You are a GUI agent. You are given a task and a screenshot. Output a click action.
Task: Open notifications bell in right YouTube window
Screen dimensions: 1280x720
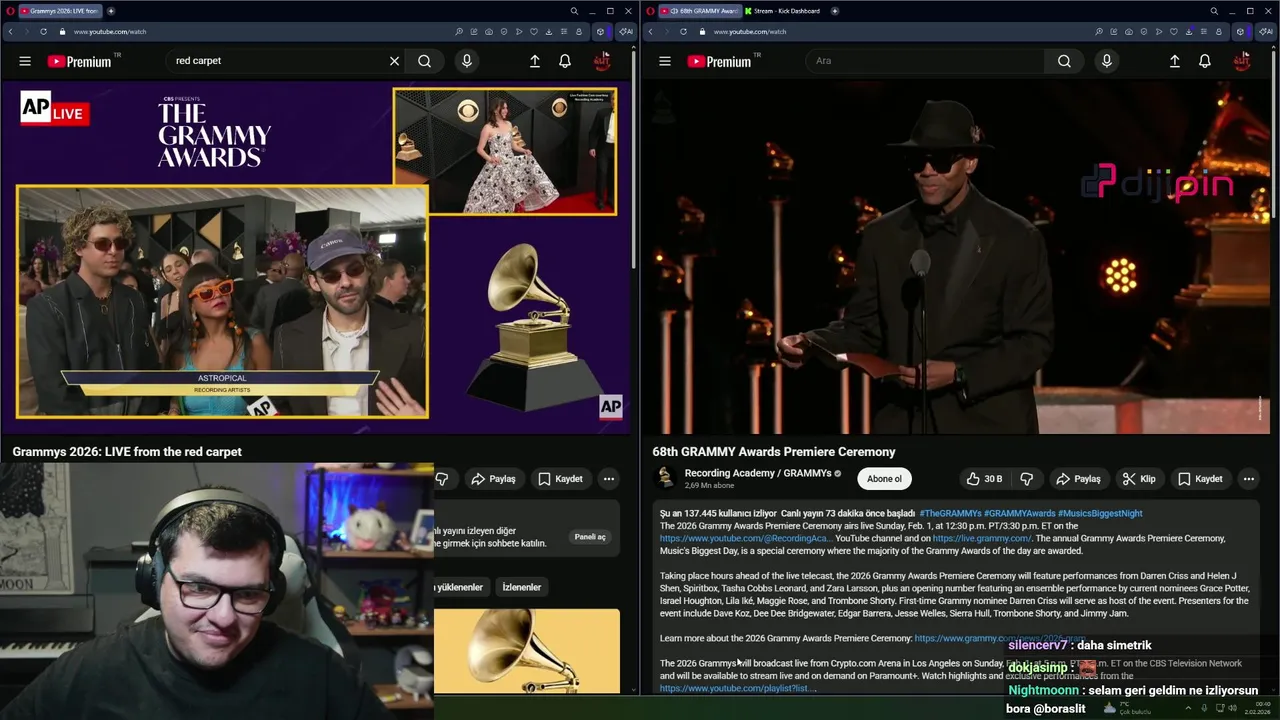pyautogui.click(x=1205, y=61)
